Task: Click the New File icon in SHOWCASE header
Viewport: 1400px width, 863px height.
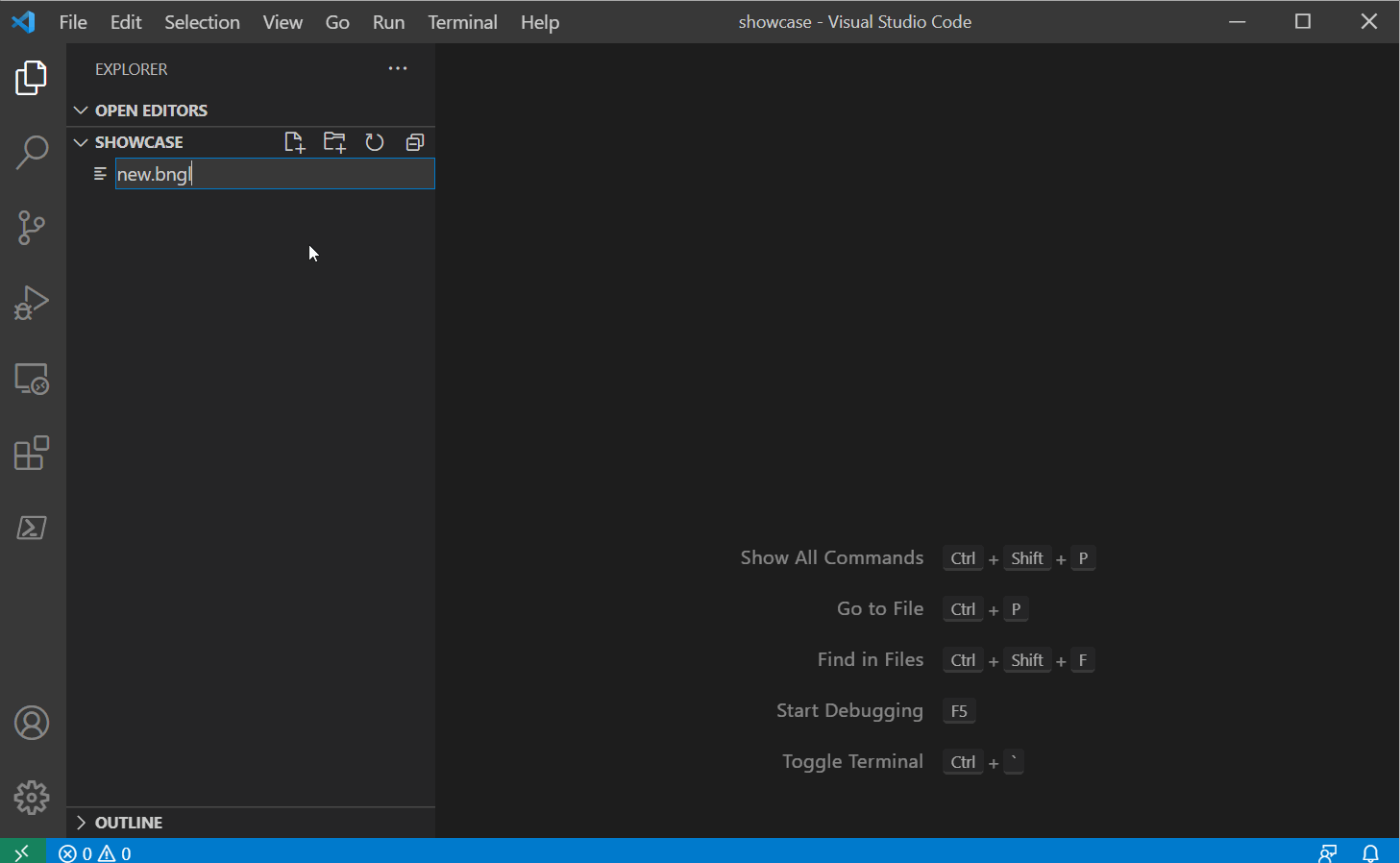Action: click(294, 142)
